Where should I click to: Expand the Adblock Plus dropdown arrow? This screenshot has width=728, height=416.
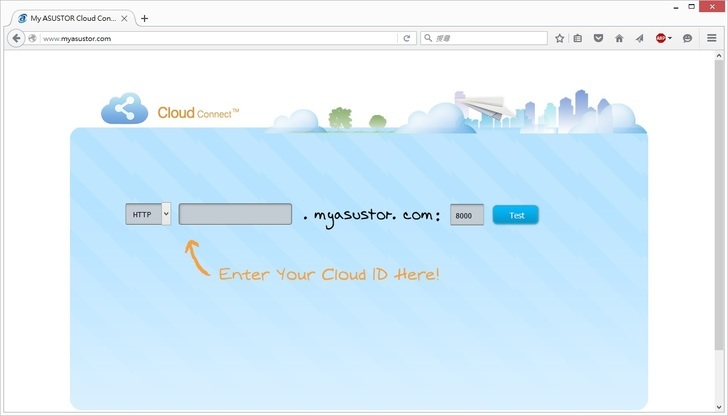[670, 38]
